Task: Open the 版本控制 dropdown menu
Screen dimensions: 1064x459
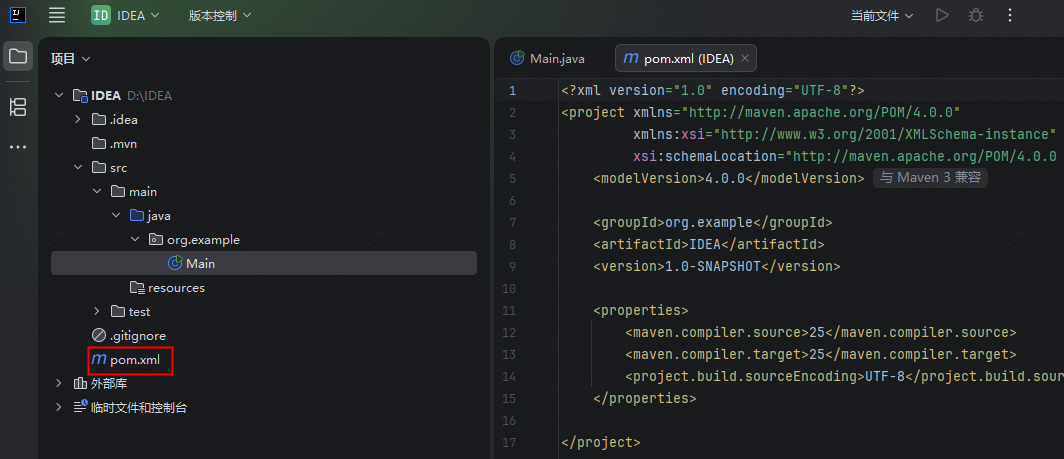Action: click(220, 15)
